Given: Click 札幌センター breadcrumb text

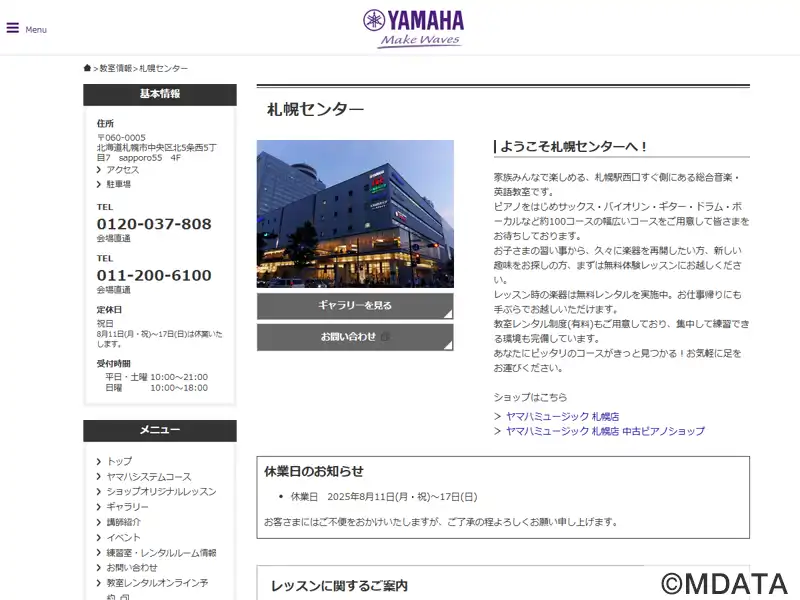Looking at the screenshot, I should pos(163,68).
